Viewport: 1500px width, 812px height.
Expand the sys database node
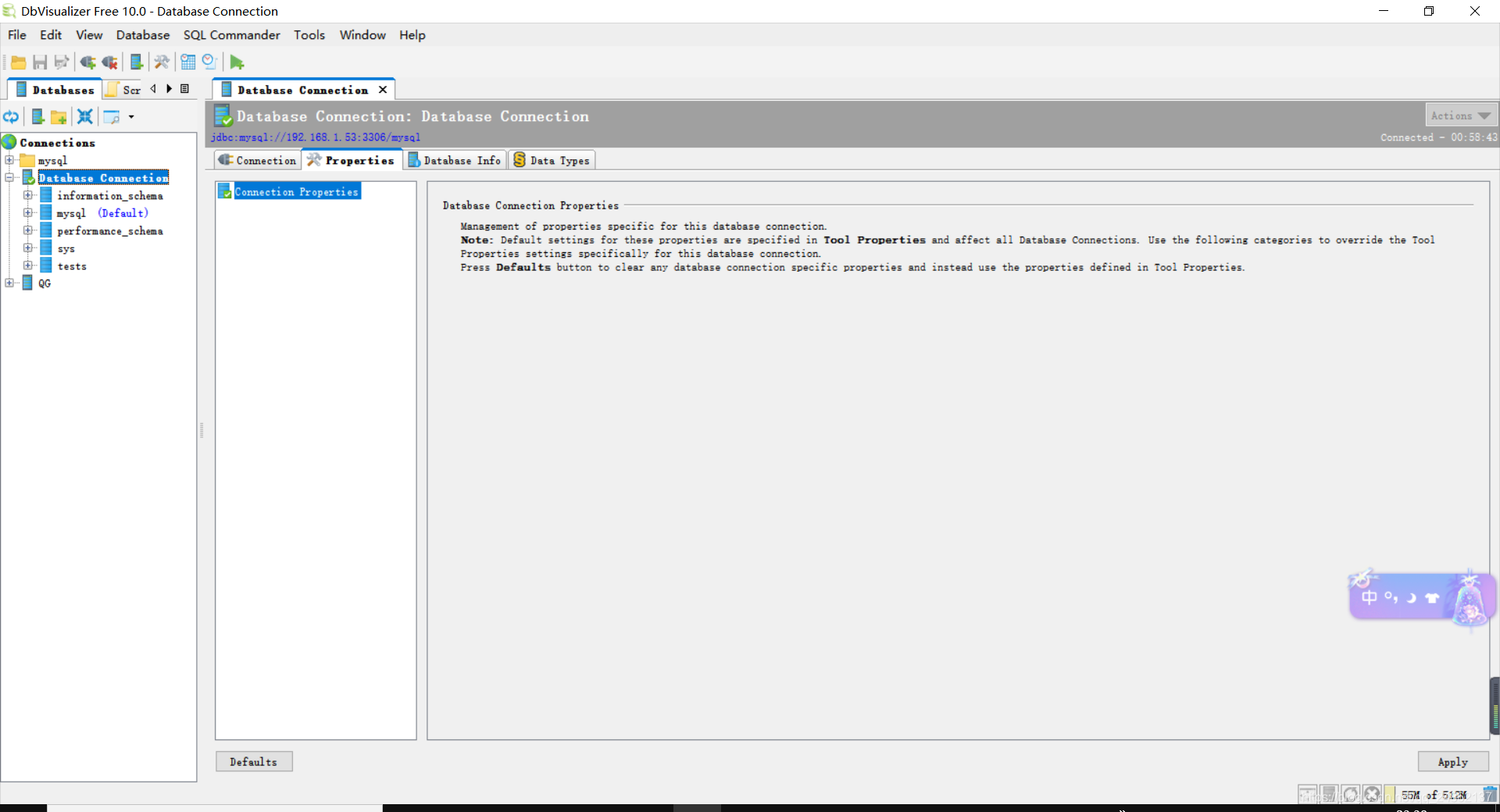[x=28, y=248]
